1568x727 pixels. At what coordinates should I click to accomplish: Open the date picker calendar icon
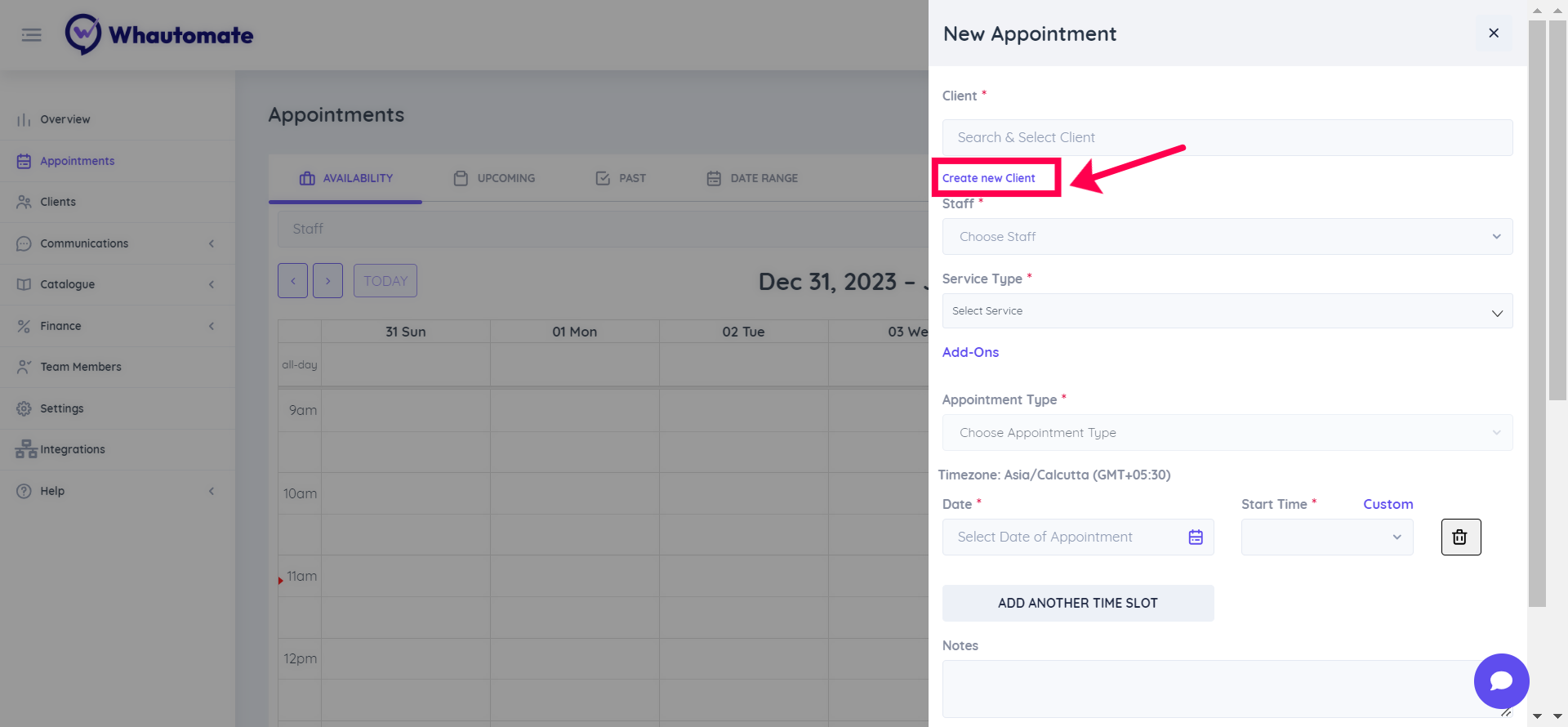[x=1196, y=537]
